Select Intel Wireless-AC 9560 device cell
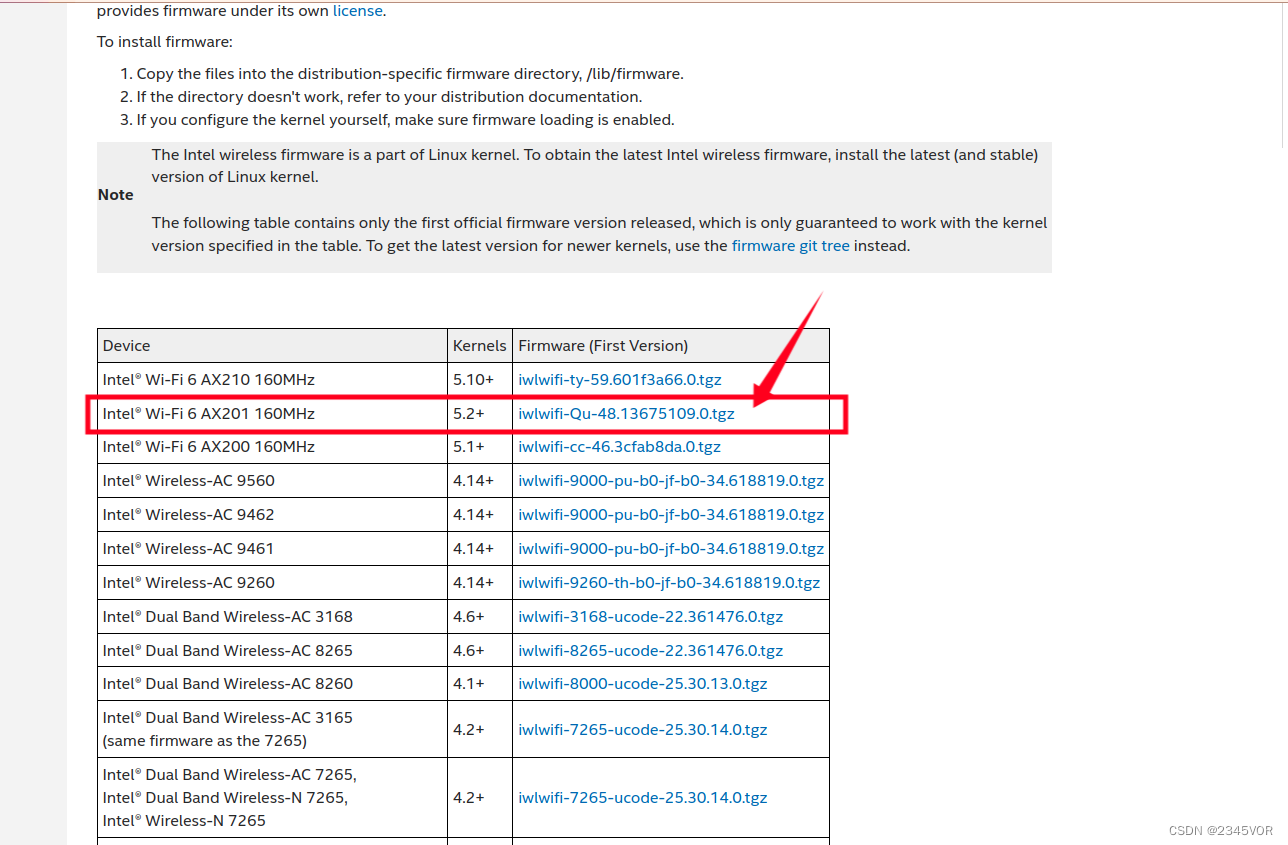This screenshot has height=845, width=1288. click(272, 481)
